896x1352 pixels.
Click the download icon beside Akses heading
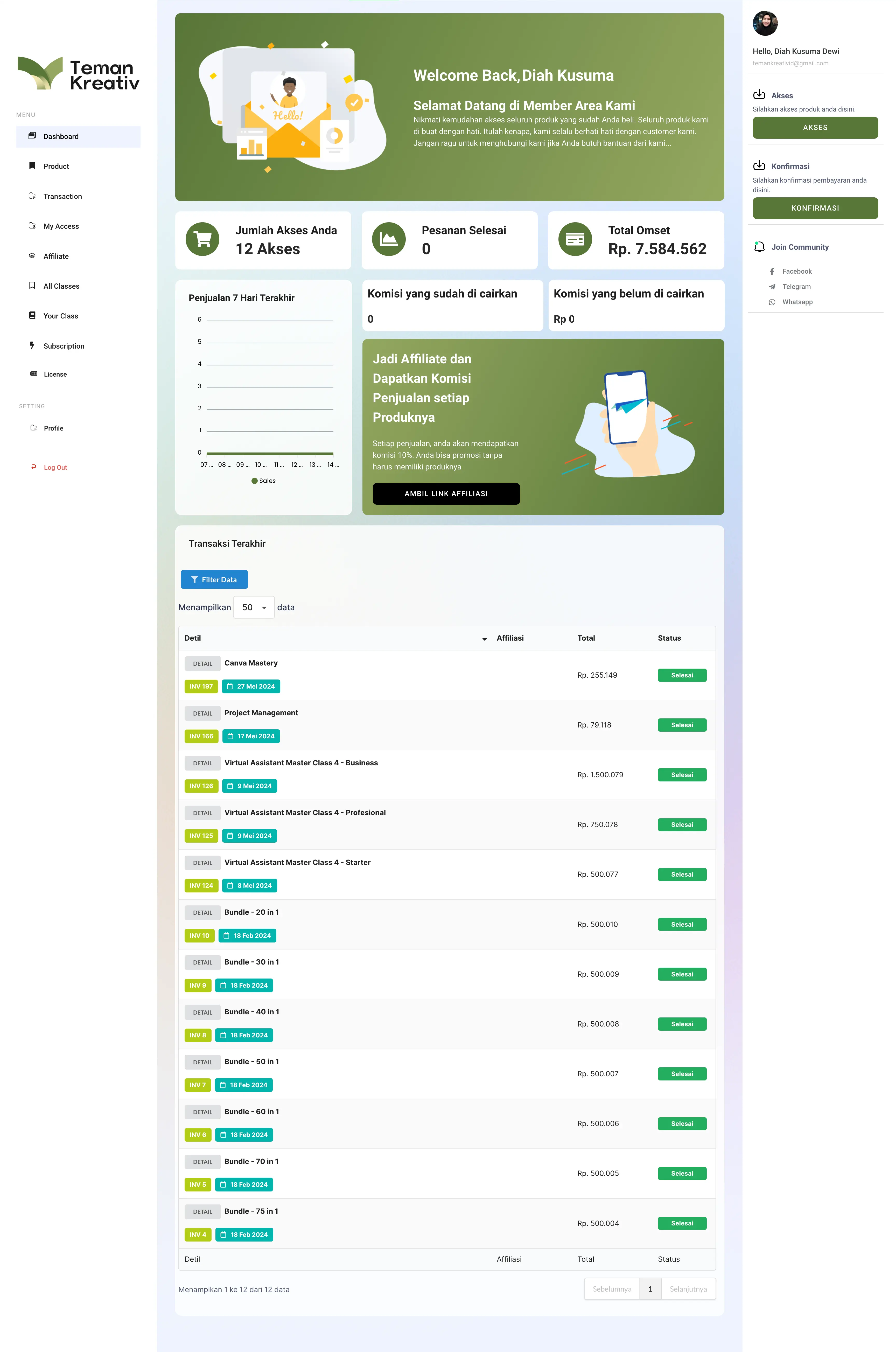pos(759,94)
